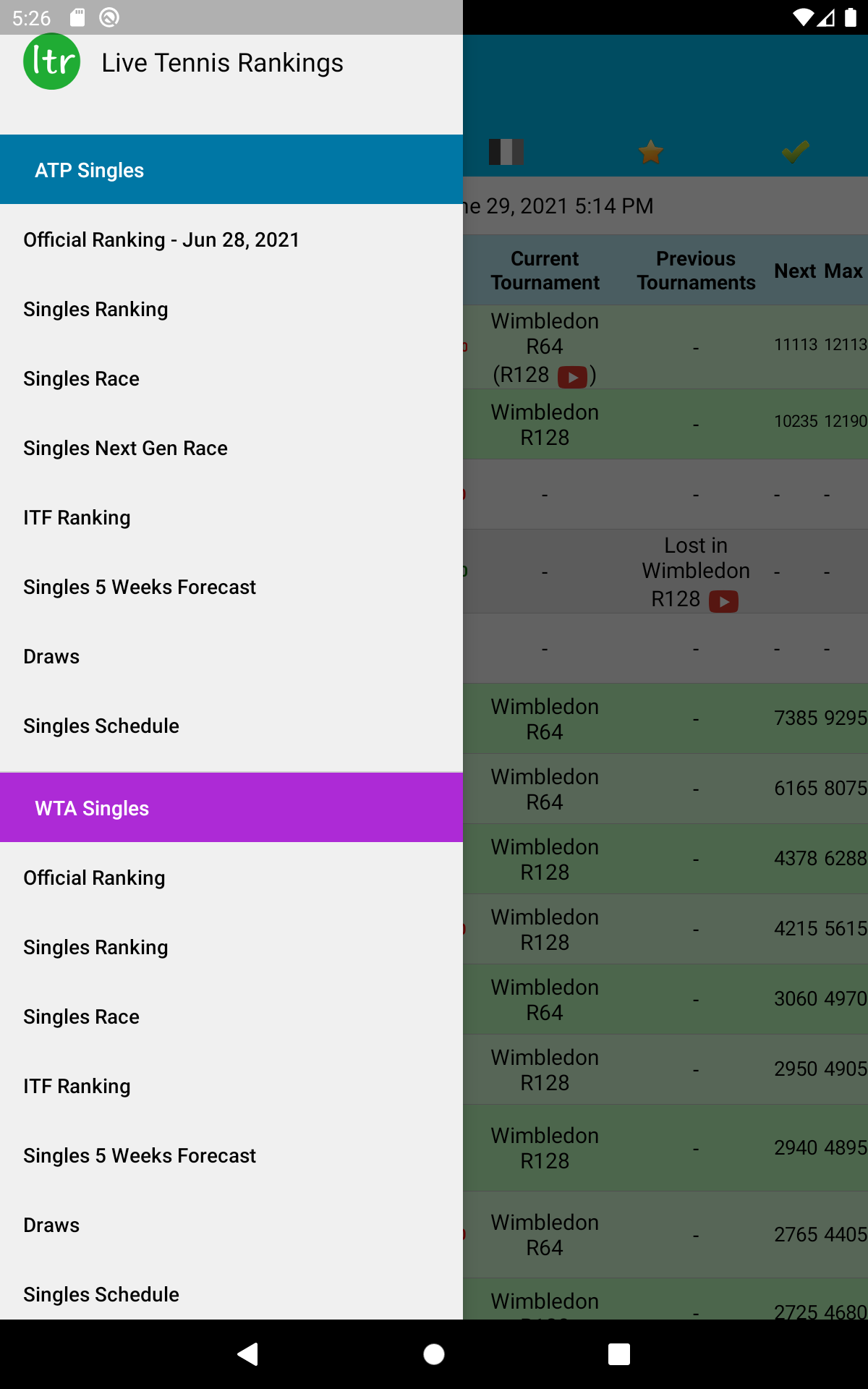Open WTA ITF Ranking
Viewport: 868px width, 1389px height.
coord(231,1086)
